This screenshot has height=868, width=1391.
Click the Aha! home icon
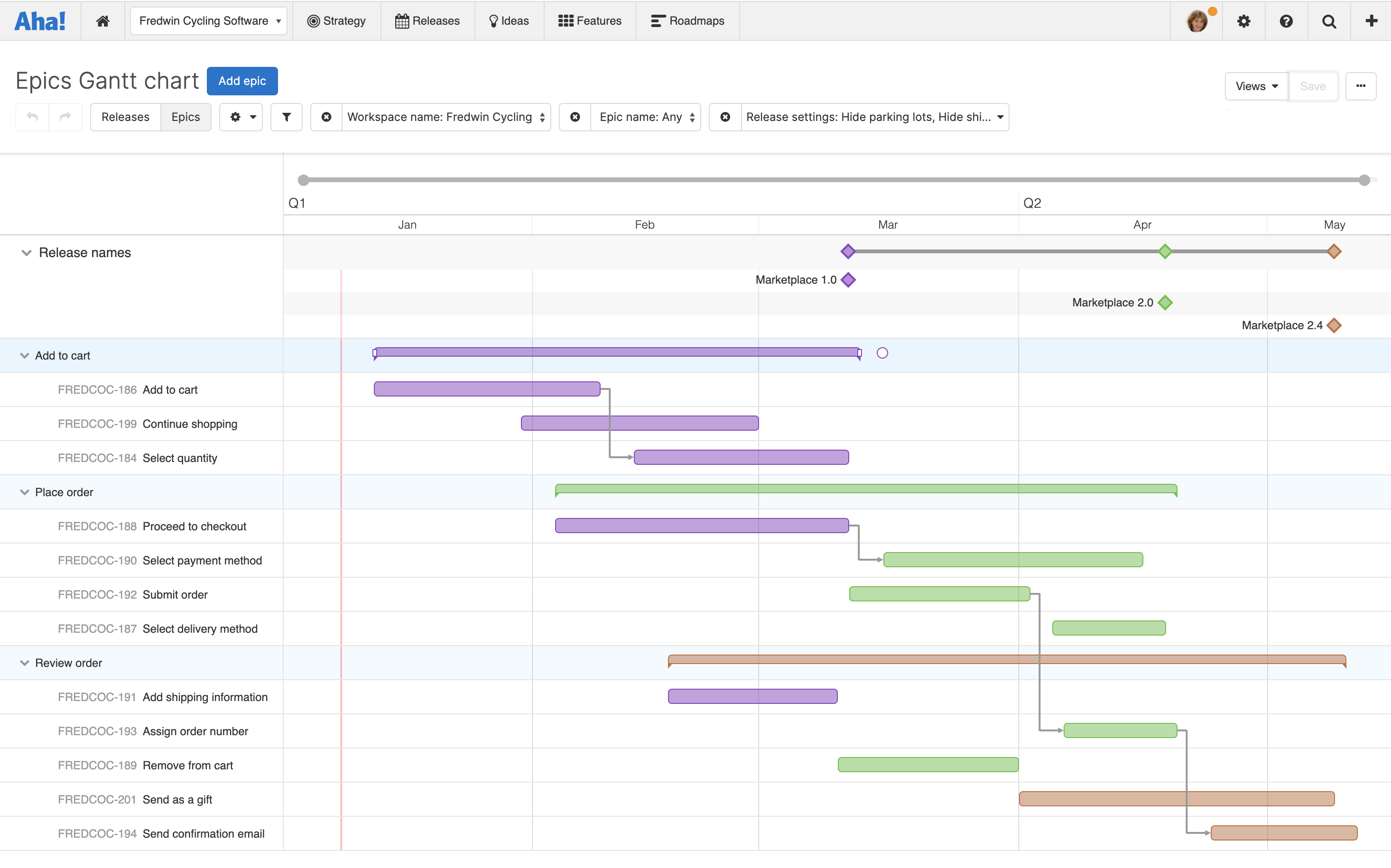pyautogui.click(x=103, y=21)
